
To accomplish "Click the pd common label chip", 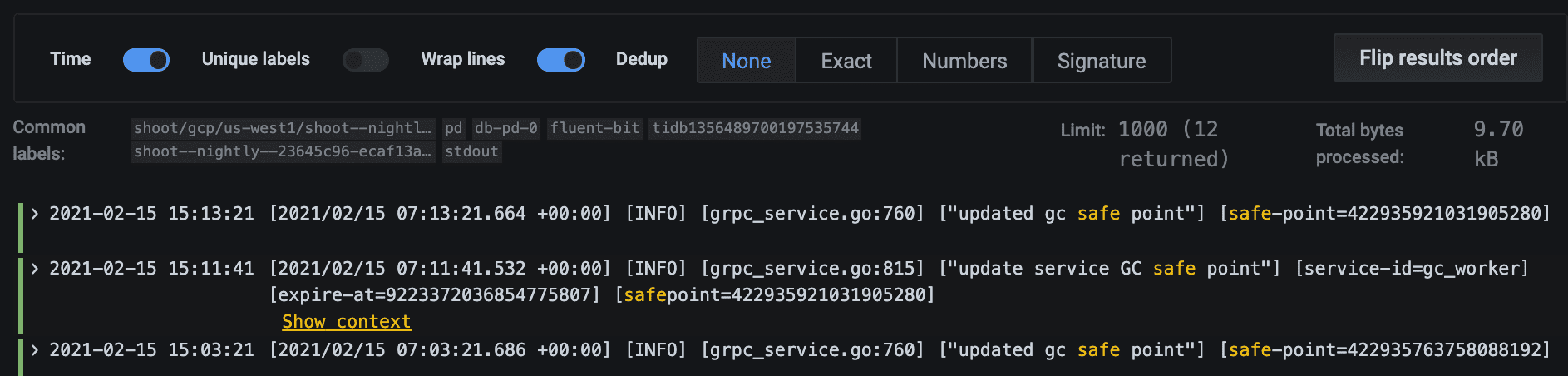I will pyautogui.click(x=453, y=128).
